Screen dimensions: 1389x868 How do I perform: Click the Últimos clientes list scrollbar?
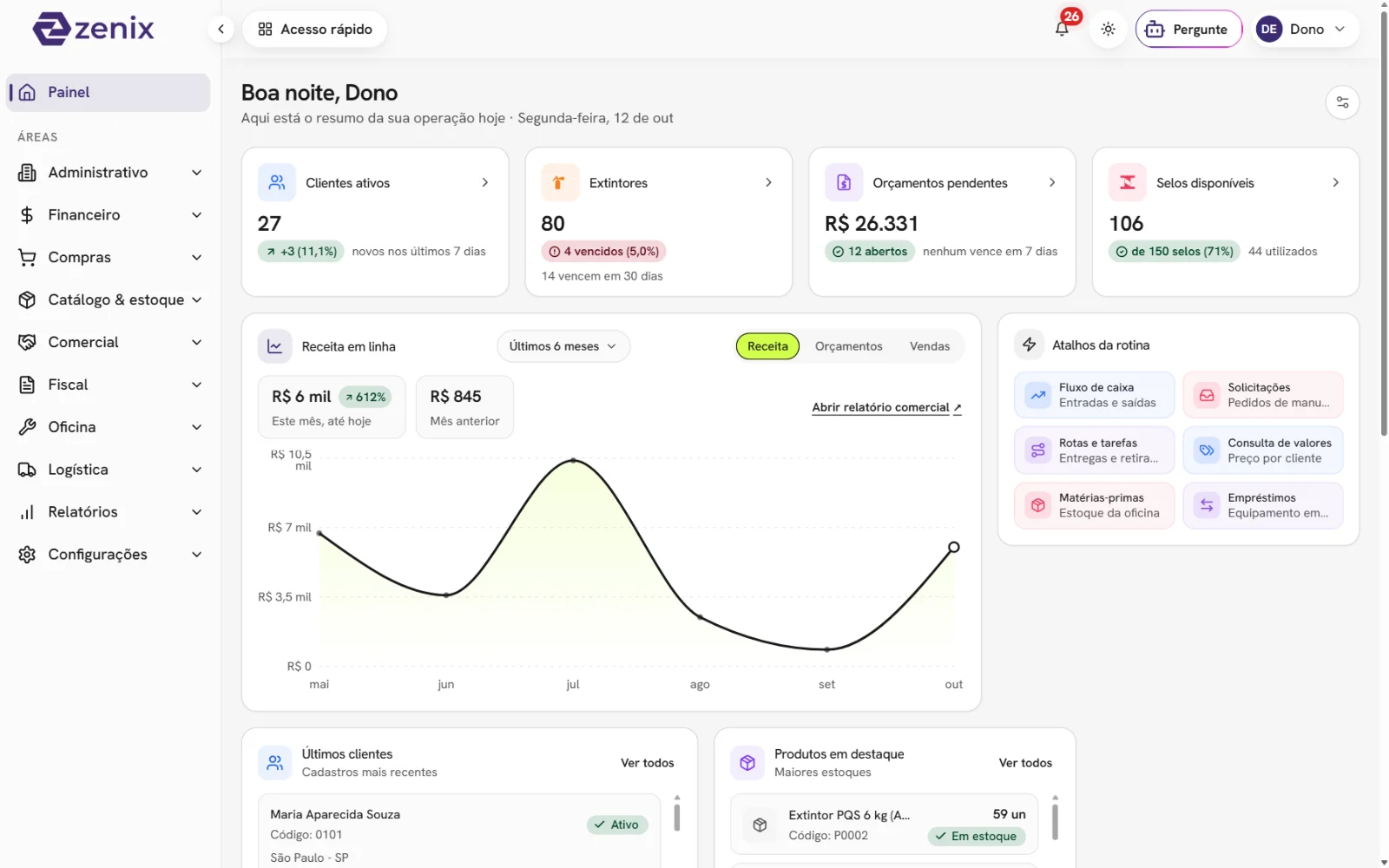[x=677, y=818]
